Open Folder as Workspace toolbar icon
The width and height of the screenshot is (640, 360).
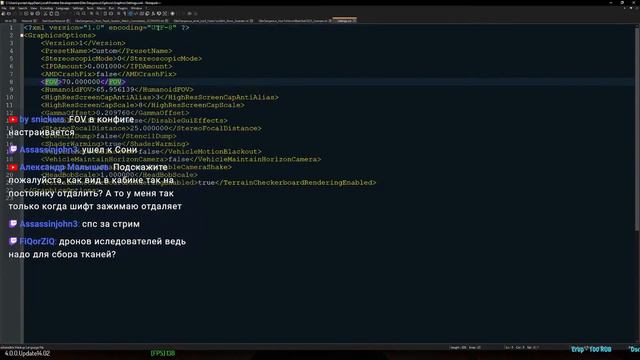coord(159,13)
